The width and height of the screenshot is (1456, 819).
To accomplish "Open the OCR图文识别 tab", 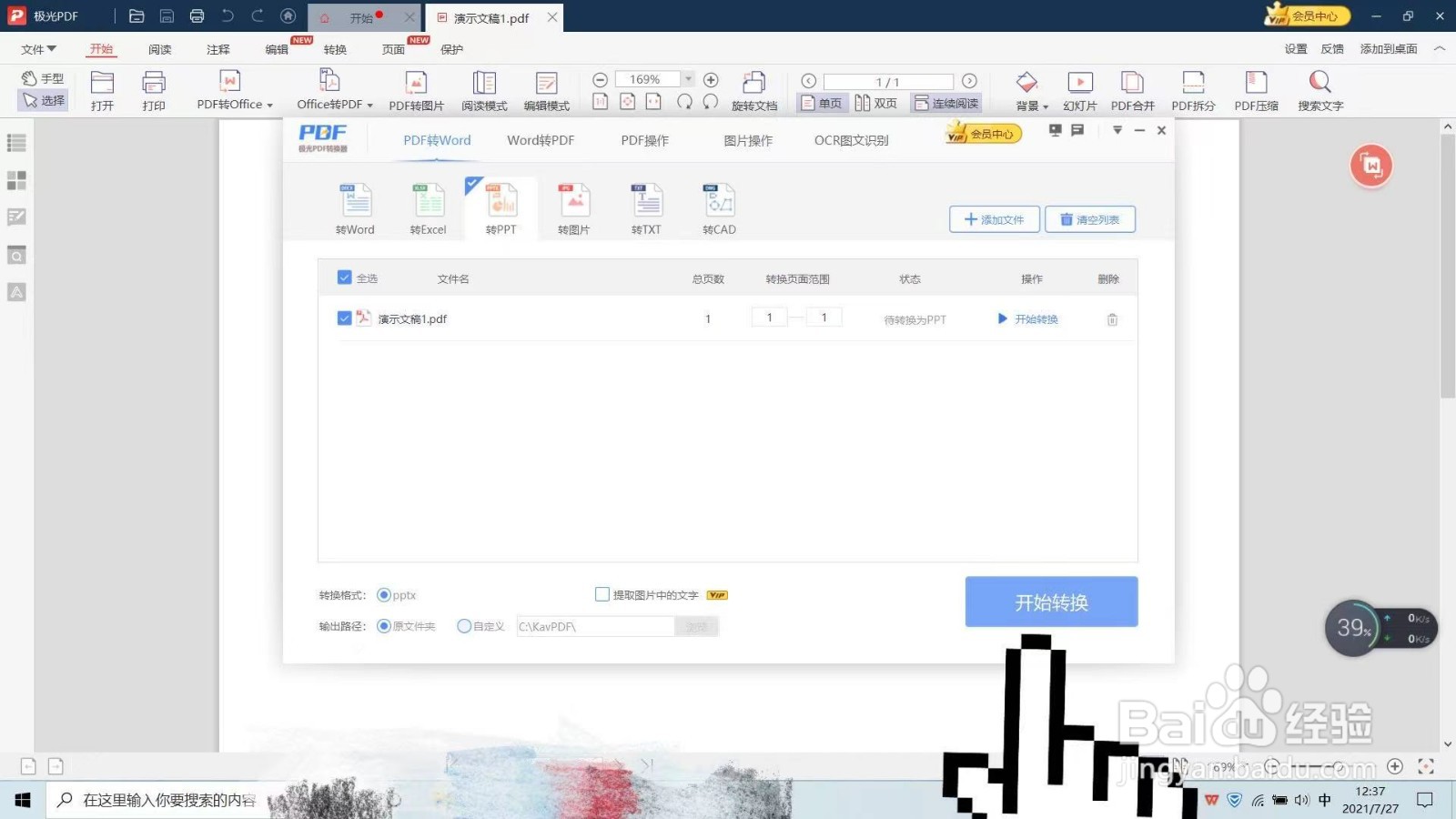I will [851, 140].
